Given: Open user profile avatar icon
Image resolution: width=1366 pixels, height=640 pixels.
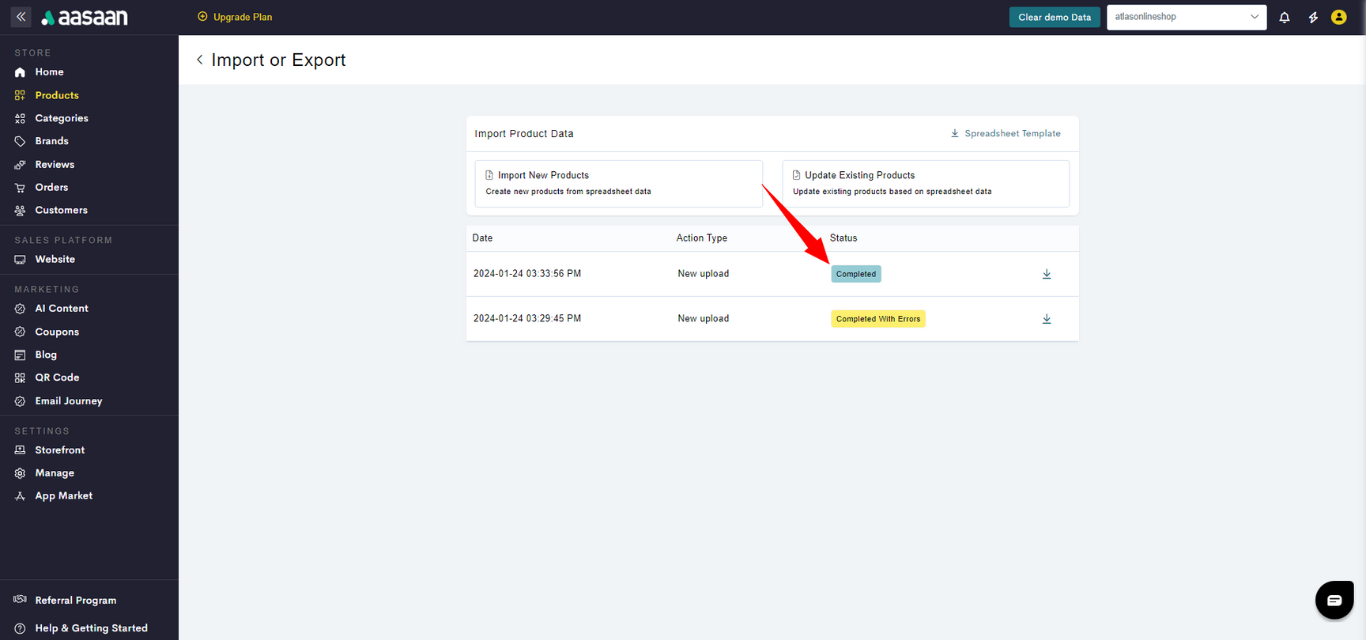Looking at the screenshot, I should (1339, 17).
